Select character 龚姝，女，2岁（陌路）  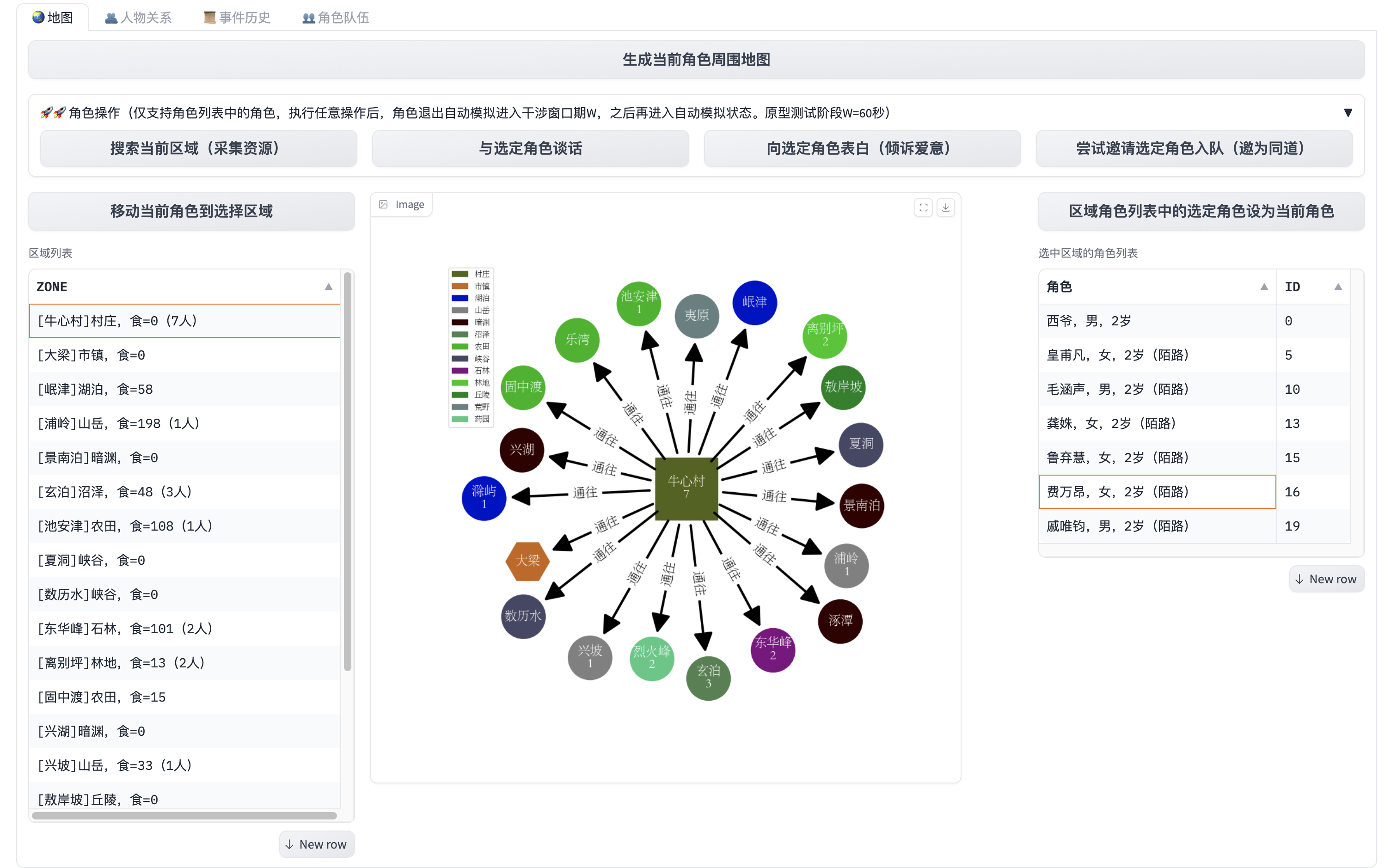1158,423
